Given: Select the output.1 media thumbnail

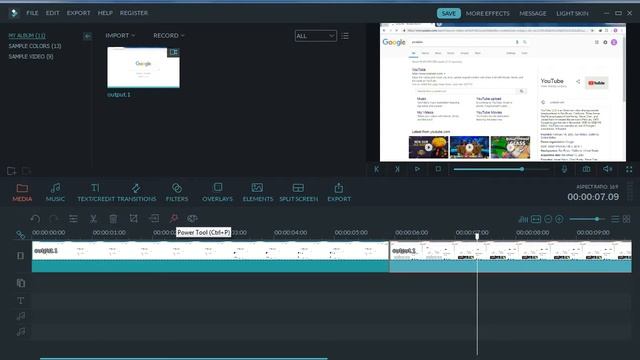Looking at the screenshot, I should [143, 67].
